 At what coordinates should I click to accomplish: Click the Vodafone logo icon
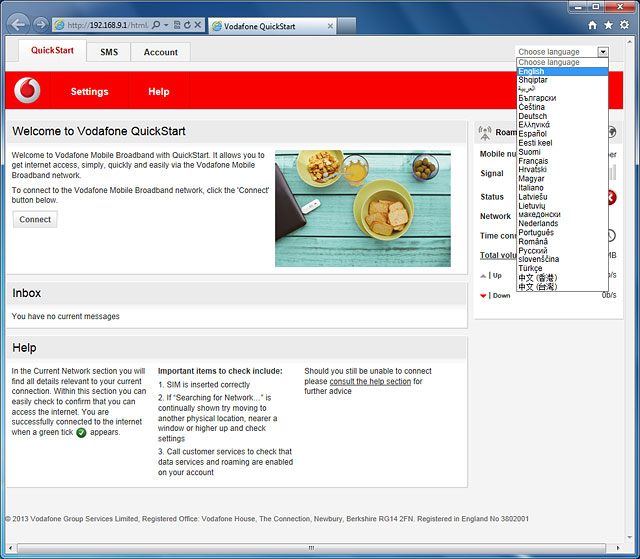pos(27,90)
